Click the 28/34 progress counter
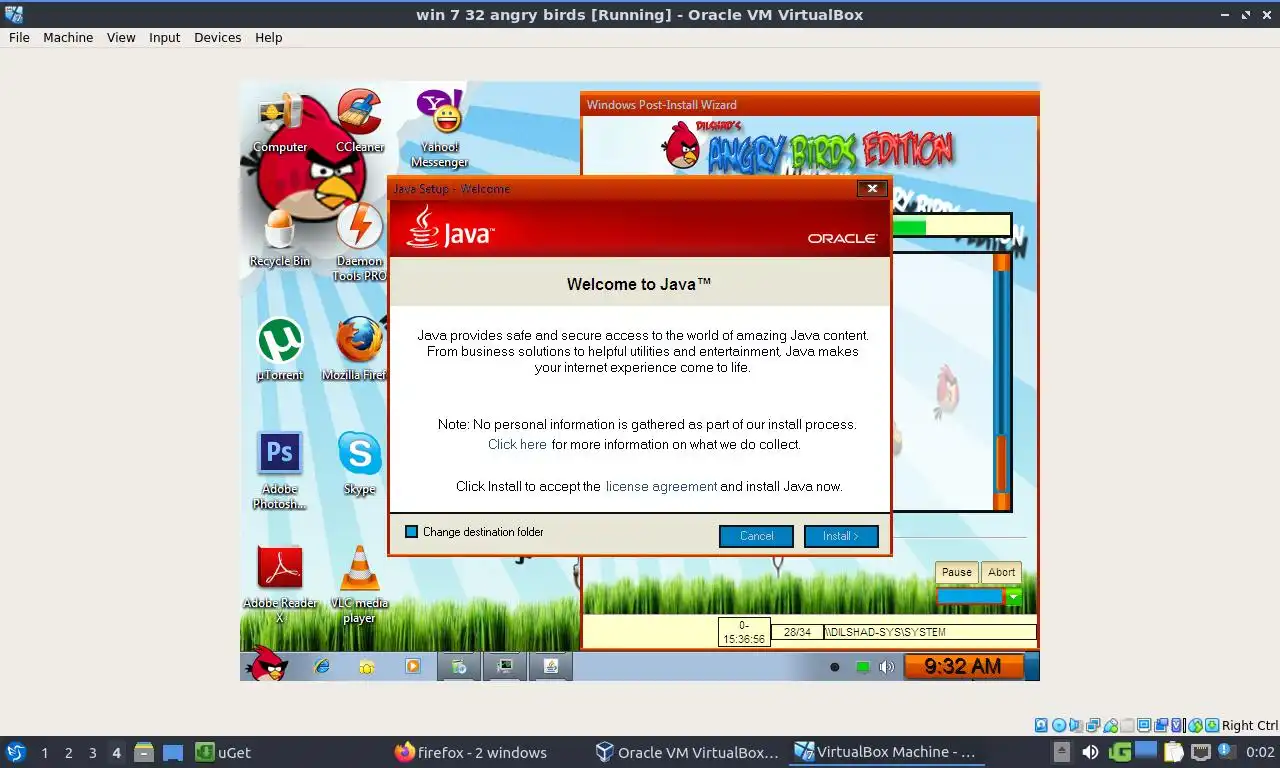The width and height of the screenshot is (1280, 768). [797, 632]
